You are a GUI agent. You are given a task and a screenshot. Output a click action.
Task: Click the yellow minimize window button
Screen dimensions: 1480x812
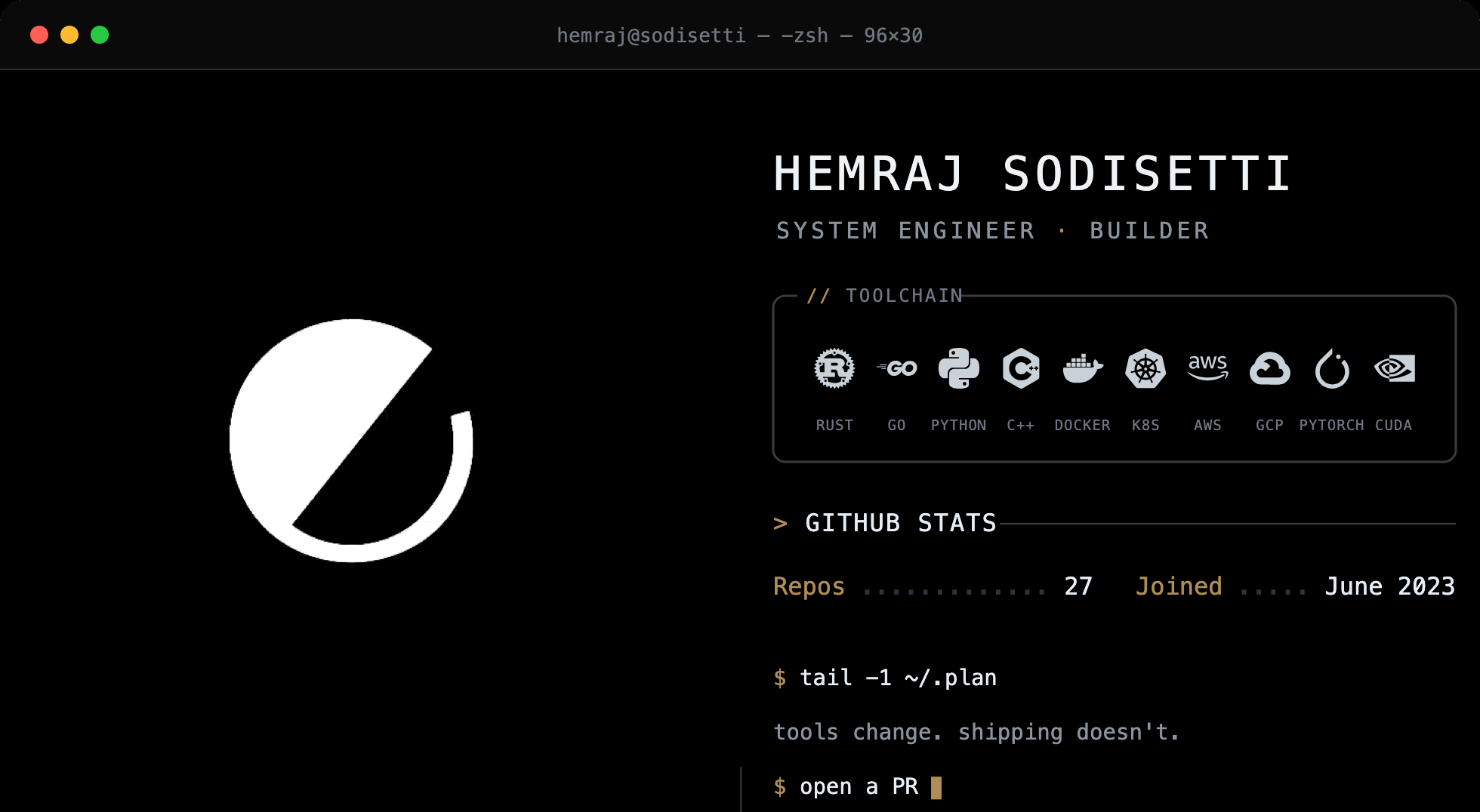pos(69,35)
